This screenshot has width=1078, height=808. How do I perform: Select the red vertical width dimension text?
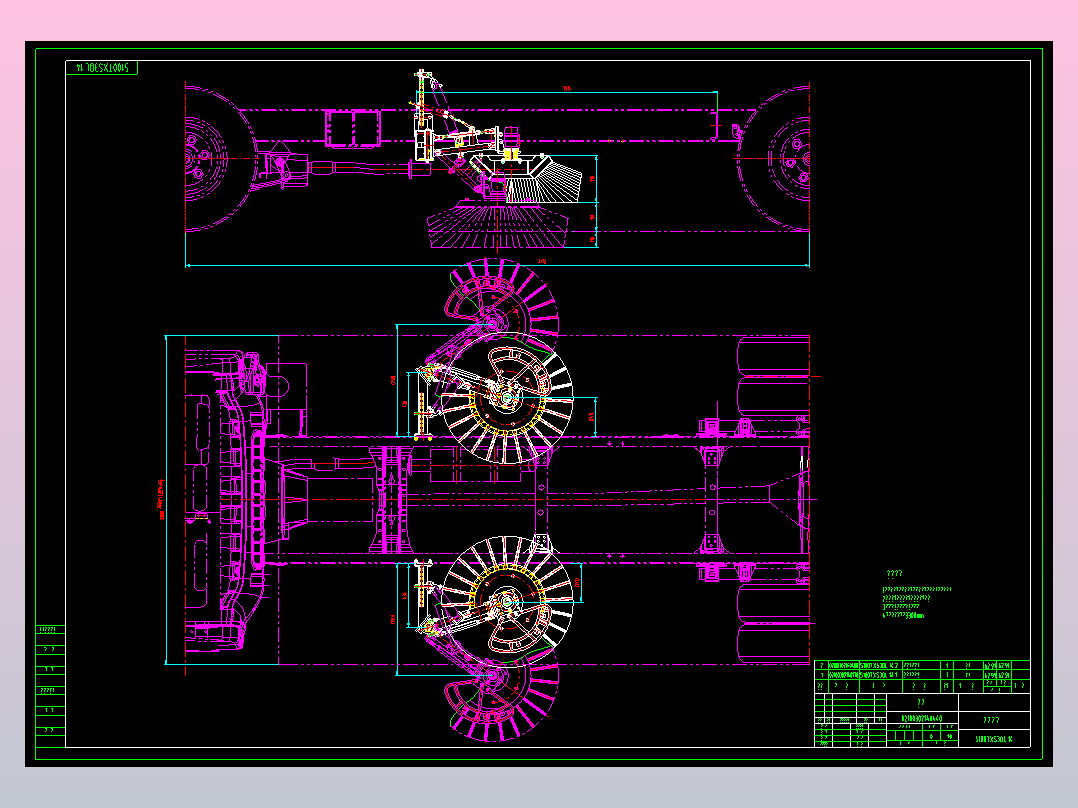[162, 499]
